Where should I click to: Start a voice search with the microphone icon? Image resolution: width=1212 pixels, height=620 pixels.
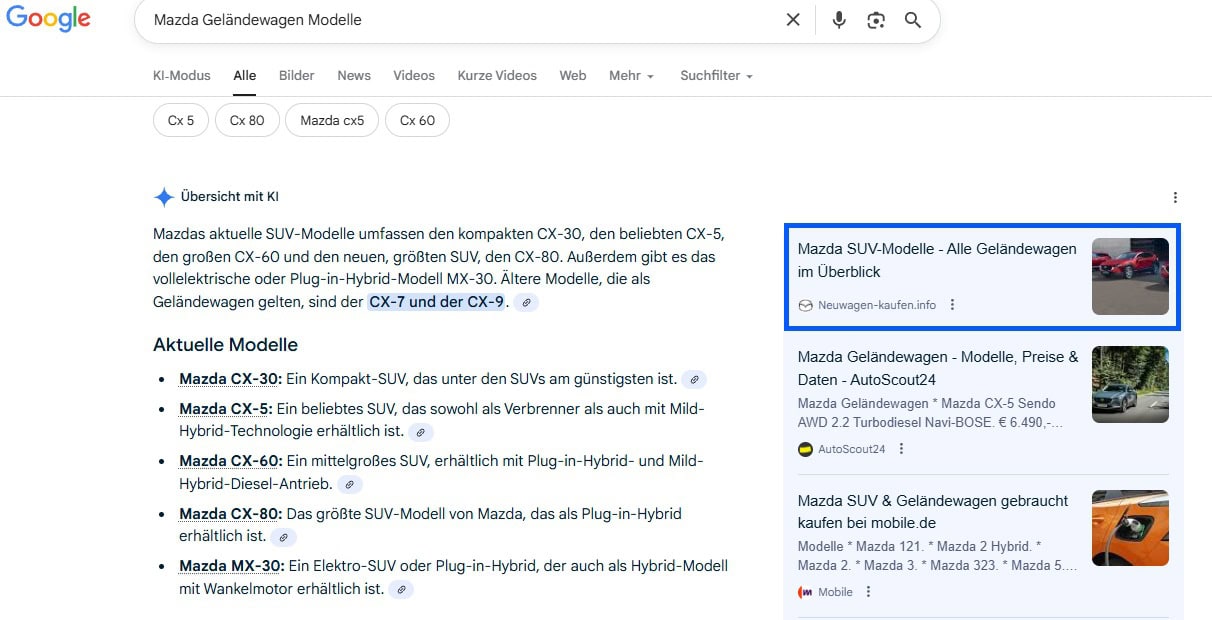838,19
